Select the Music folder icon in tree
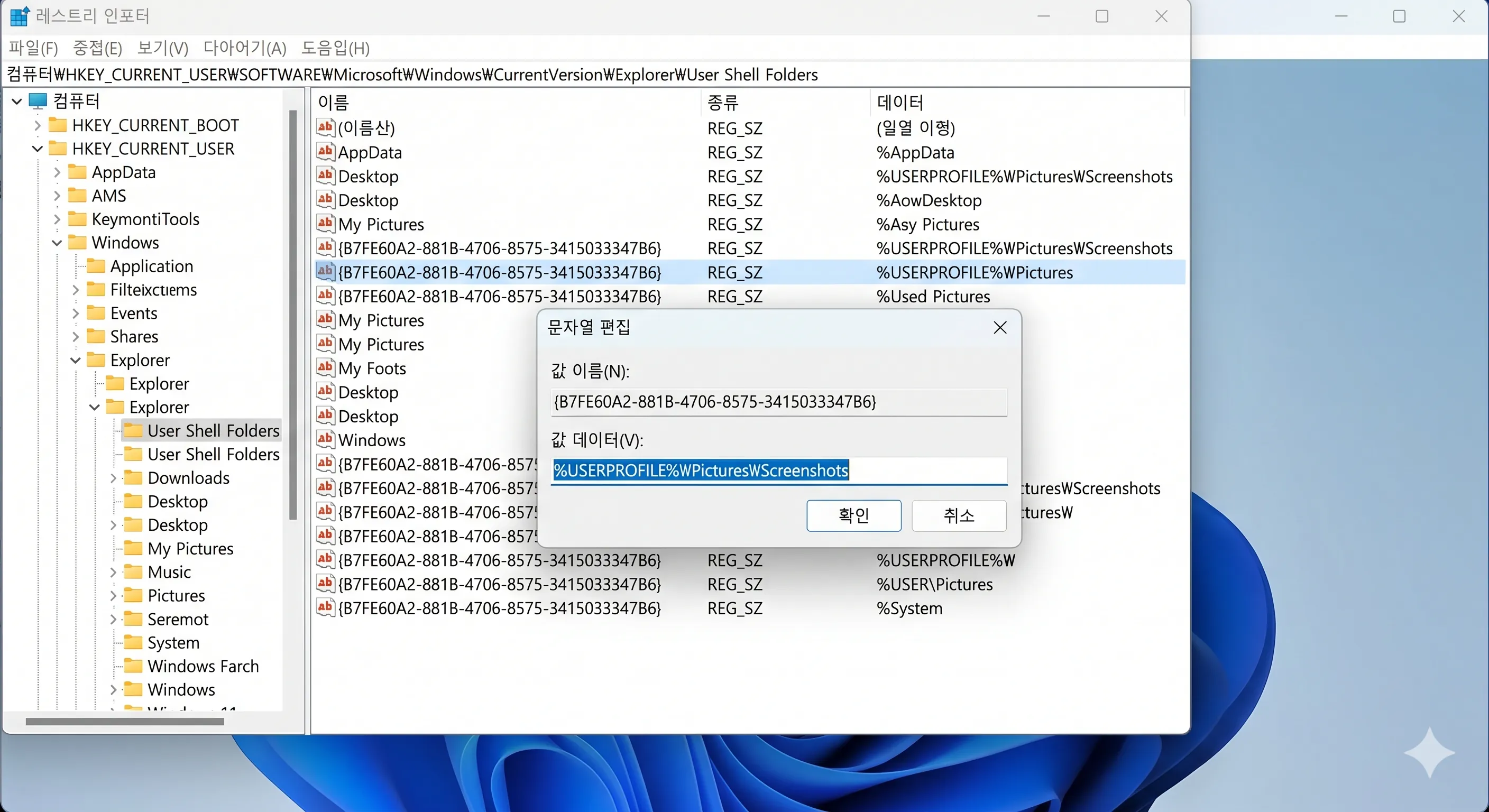Viewport: 1489px width, 812px height. 134,571
